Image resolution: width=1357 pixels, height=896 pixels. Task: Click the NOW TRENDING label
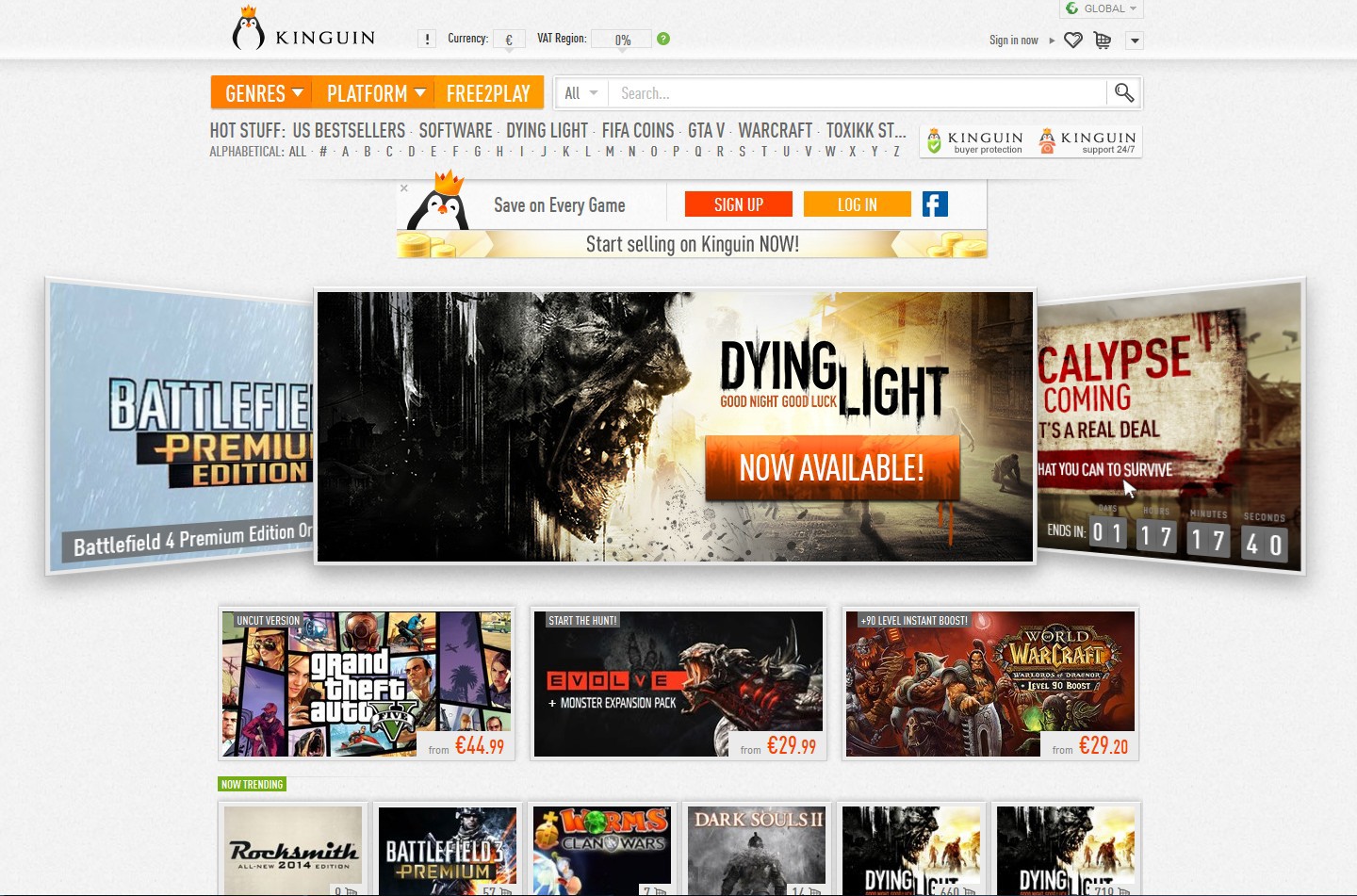click(252, 784)
